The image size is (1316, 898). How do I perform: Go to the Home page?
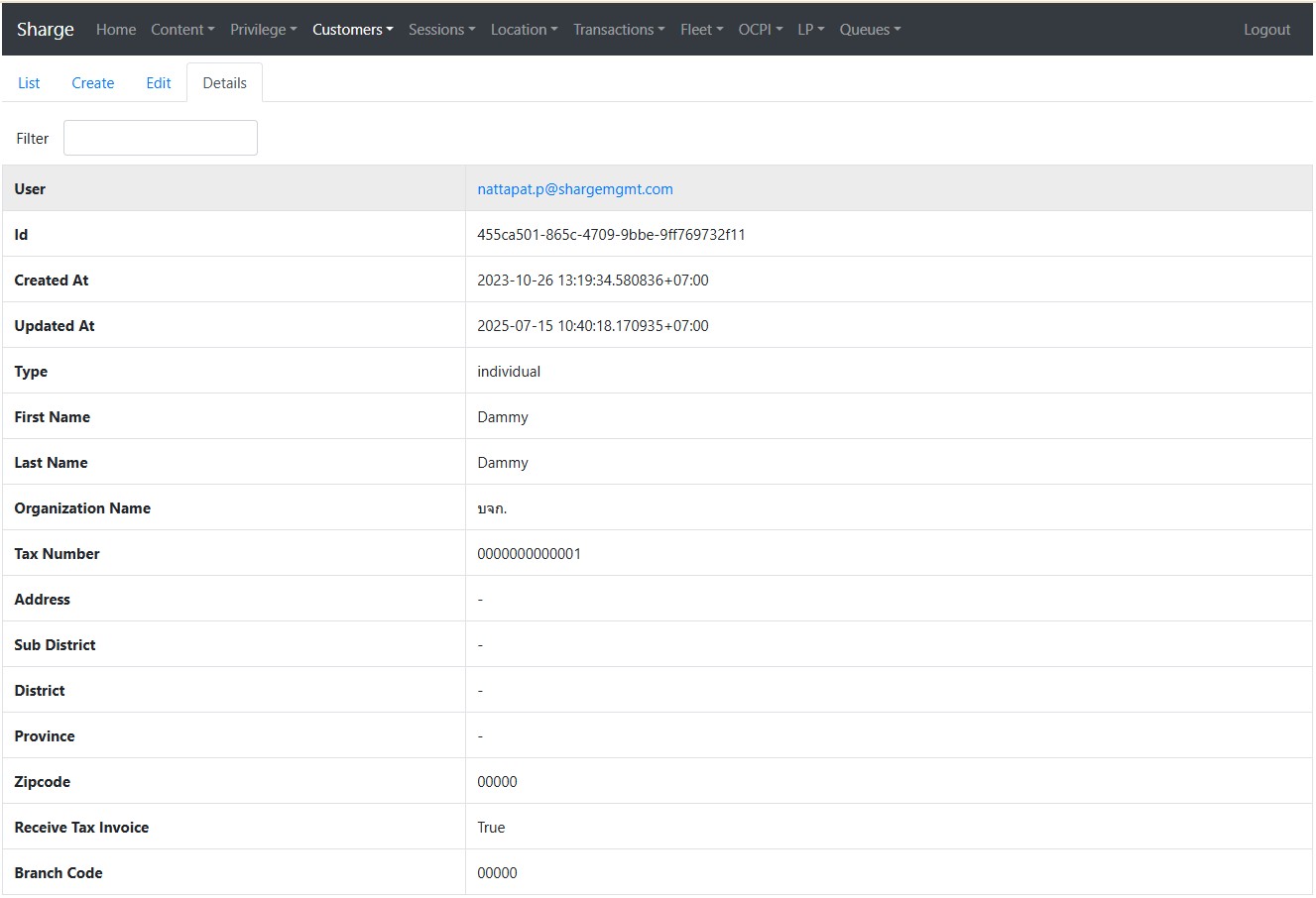116,30
